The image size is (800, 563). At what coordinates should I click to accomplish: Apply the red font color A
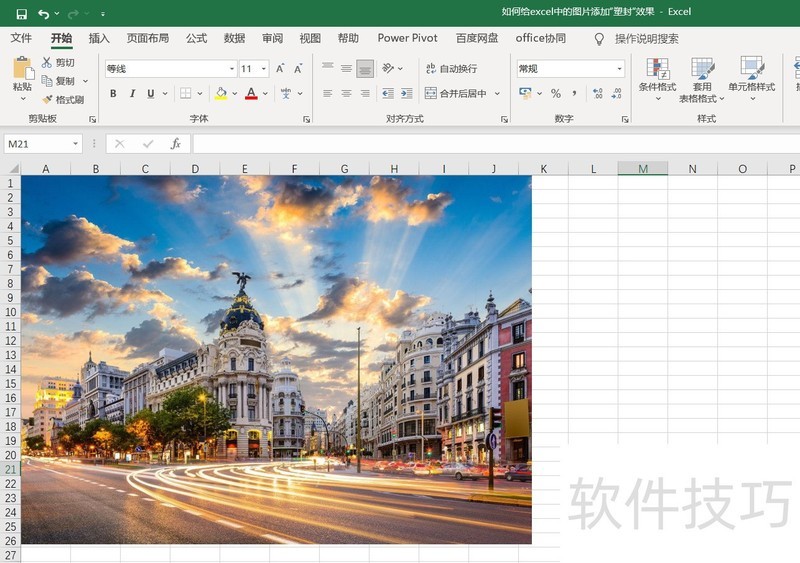click(x=251, y=93)
